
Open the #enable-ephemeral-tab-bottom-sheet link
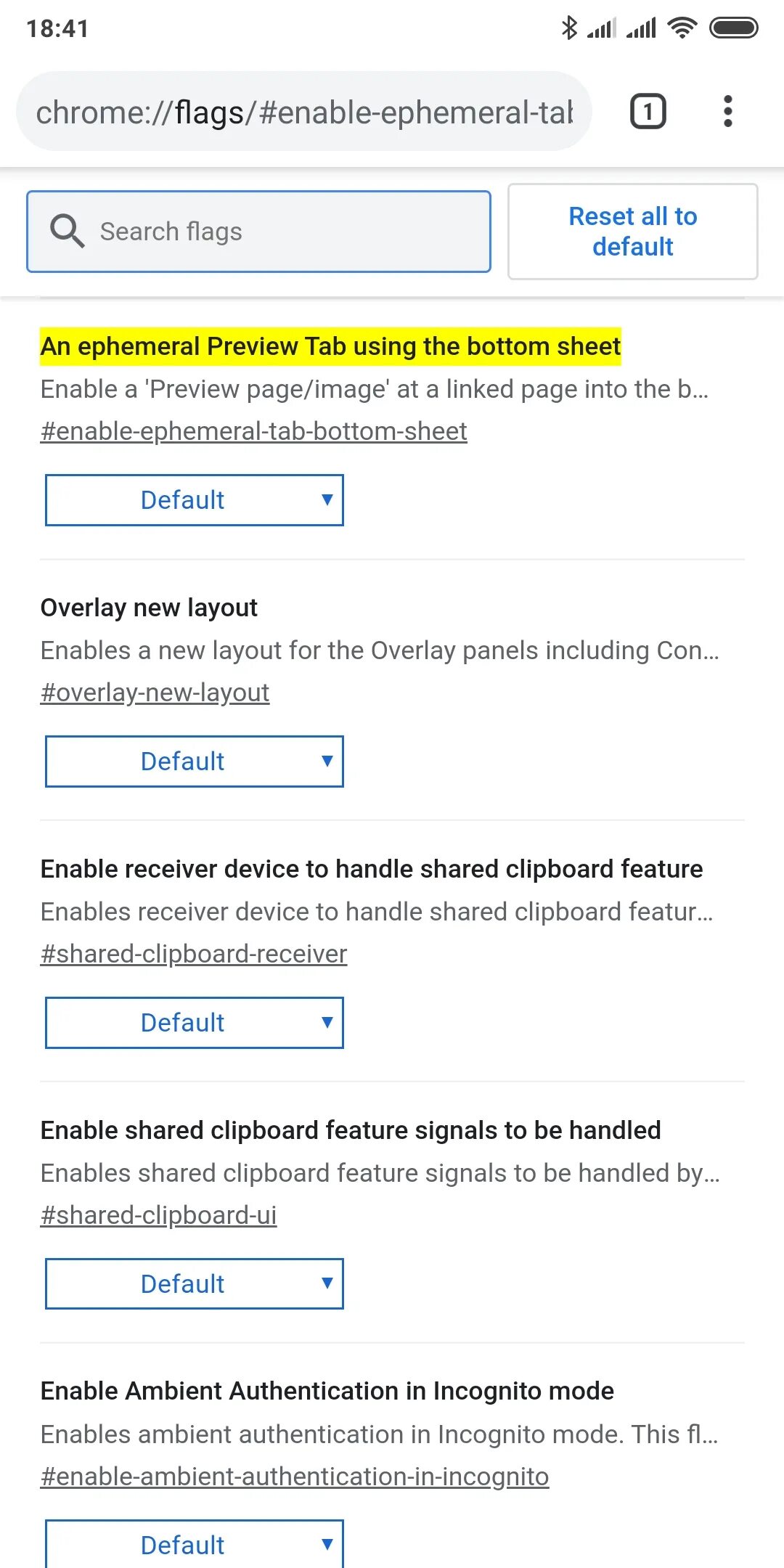point(253,431)
